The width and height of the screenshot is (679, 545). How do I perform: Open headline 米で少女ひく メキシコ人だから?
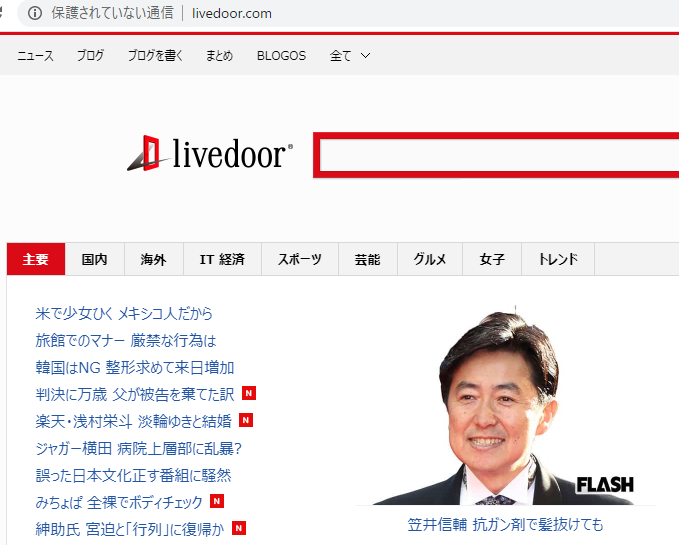124,313
